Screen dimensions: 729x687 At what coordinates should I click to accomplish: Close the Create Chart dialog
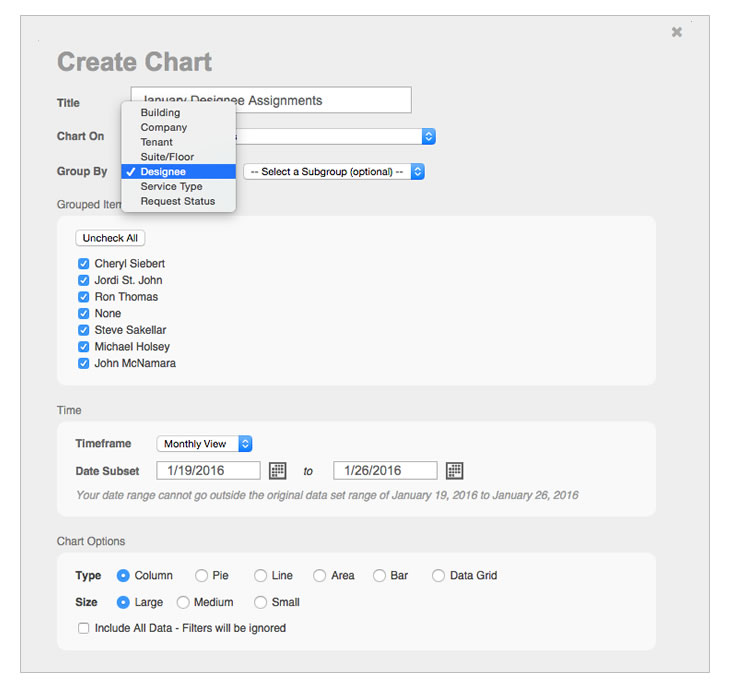click(677, 32)
